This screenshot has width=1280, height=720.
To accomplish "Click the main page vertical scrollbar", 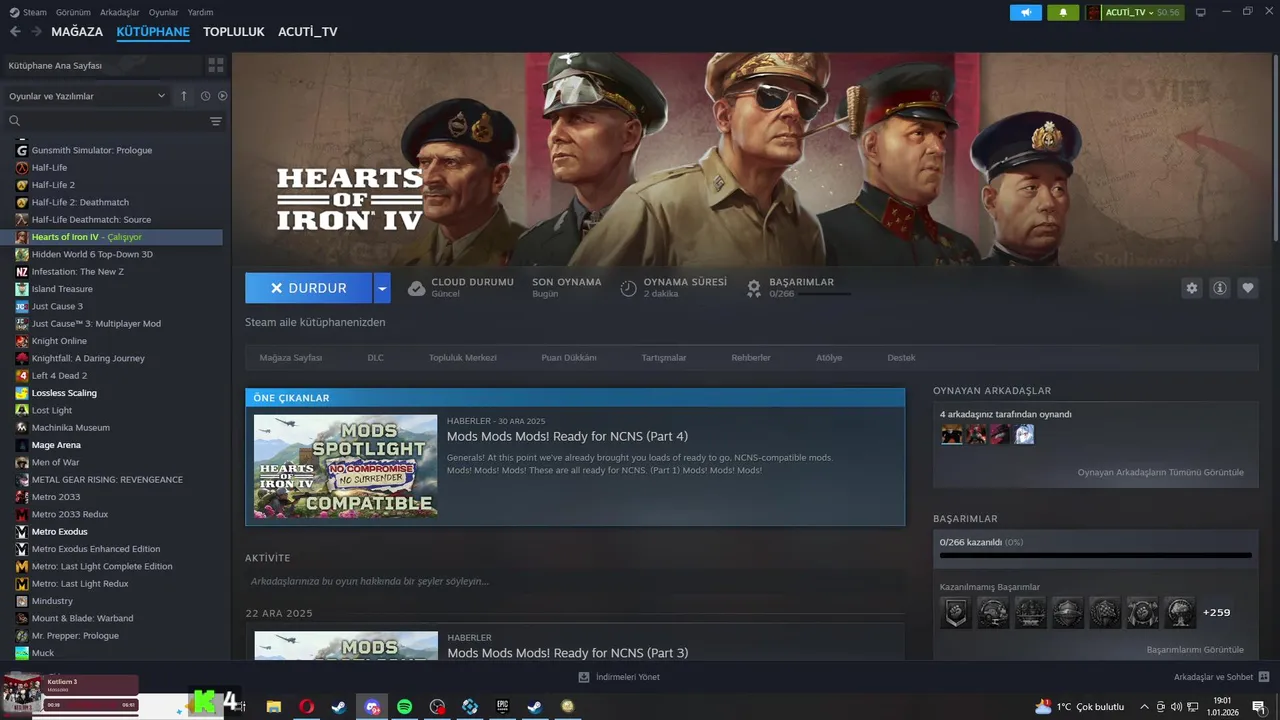I will (x=1275, y=146).
